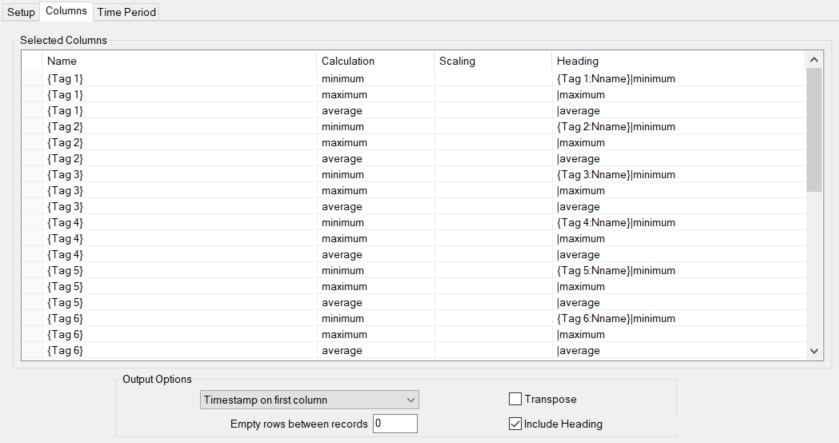Click the |maximum heading cell in the {Tag 1} row
Viewport: 839px width, 443px height.
(678, 95)
